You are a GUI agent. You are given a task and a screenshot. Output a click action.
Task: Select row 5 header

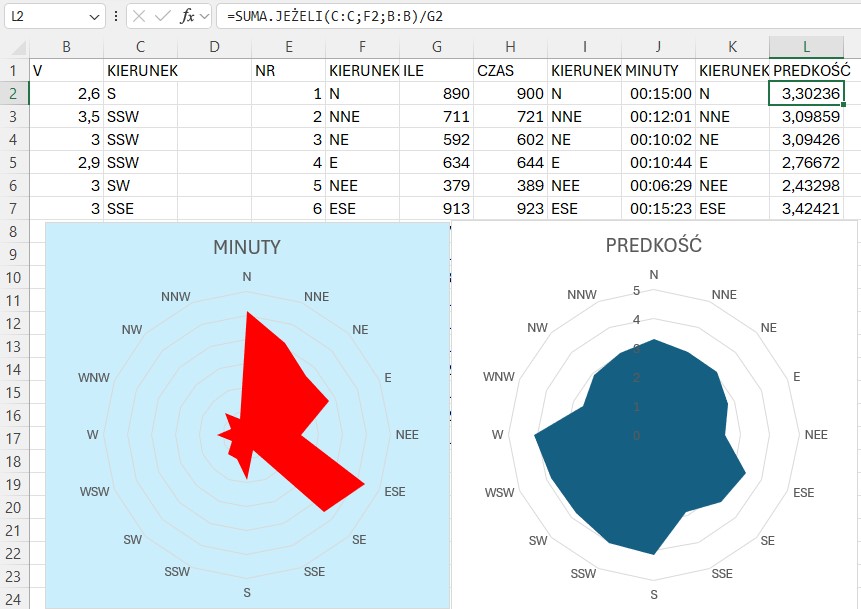(14, 162)
